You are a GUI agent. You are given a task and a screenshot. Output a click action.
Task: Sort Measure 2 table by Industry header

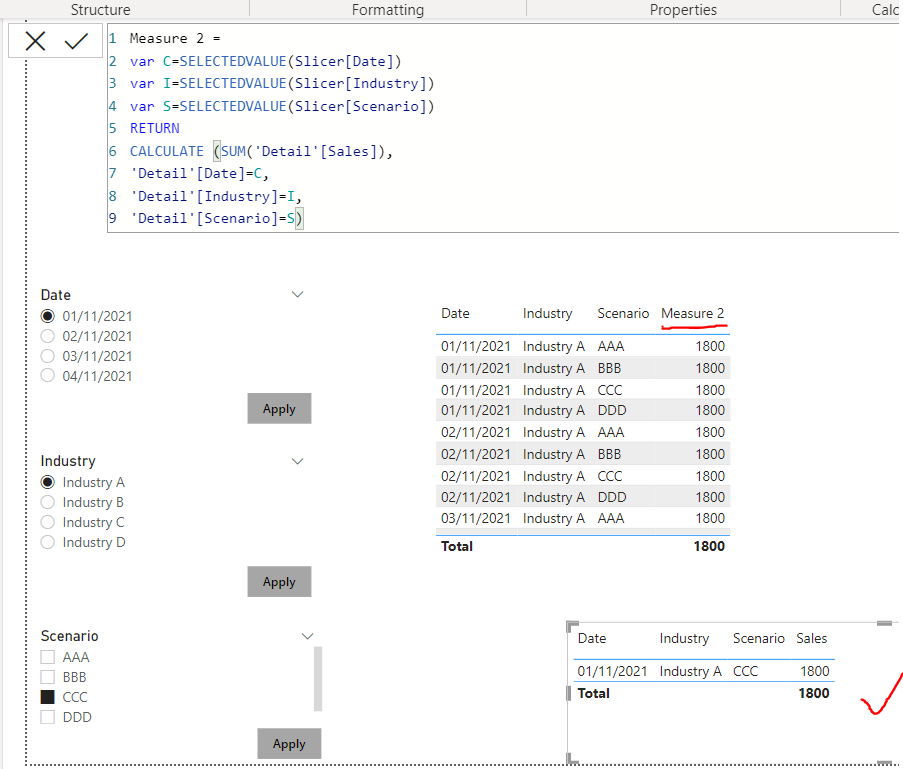tap(547, 313)
